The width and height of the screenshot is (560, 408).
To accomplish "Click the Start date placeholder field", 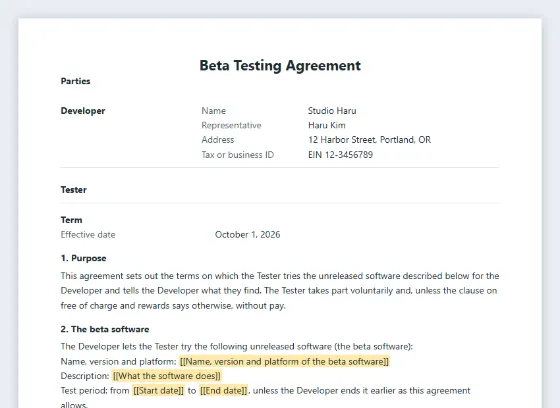I will pyautogui.click(x=159, y=390).
